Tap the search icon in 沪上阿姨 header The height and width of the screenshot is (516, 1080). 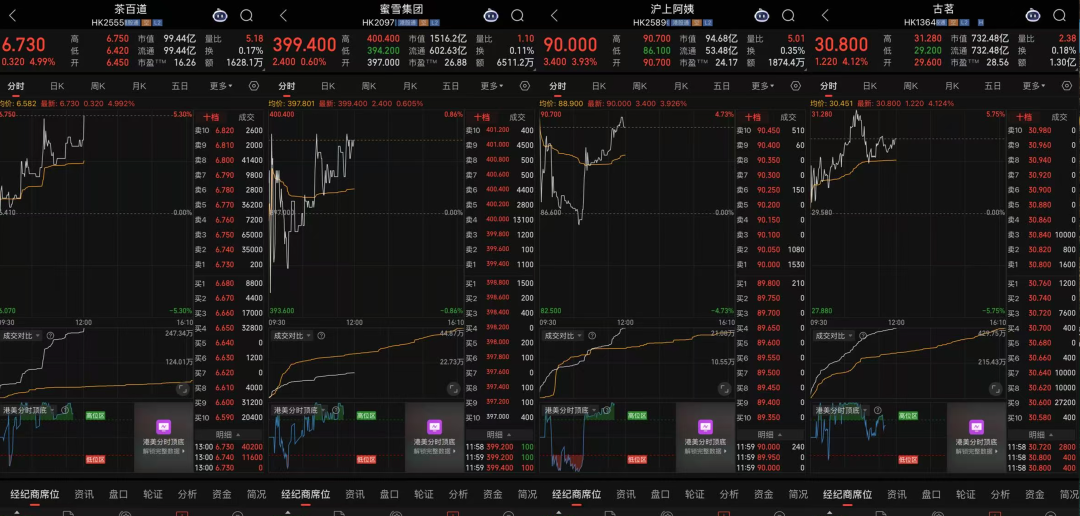(x=788, y=15)
